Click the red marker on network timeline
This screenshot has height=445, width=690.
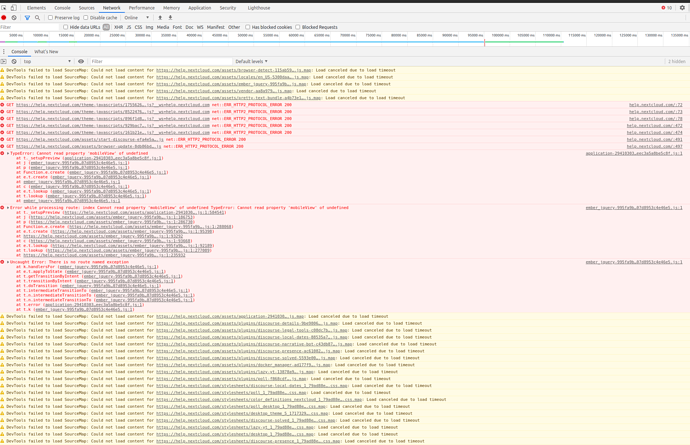pyautogui.click(x=484, y=42)
